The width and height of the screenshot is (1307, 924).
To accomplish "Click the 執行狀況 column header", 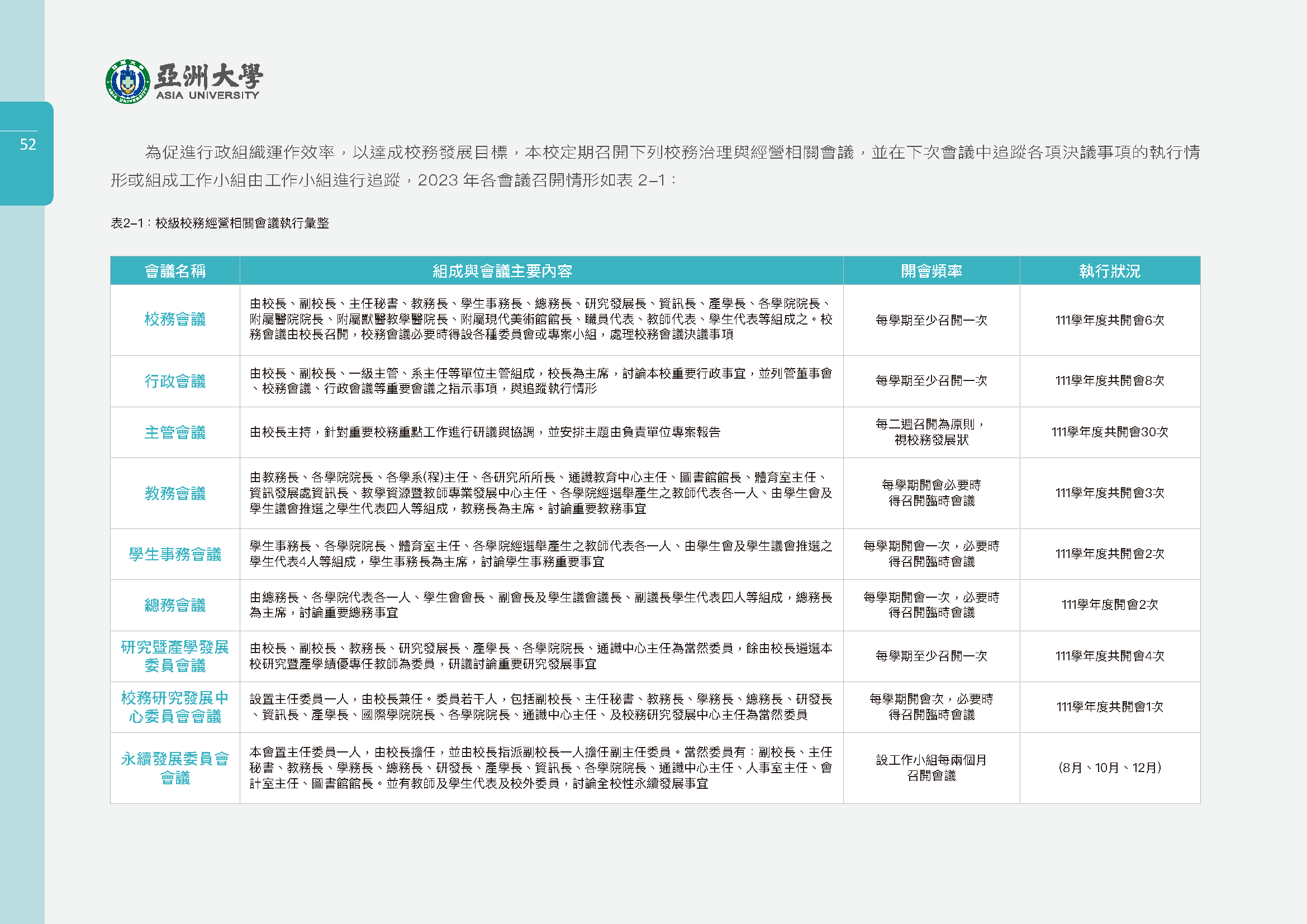I will pyautogui.click(x=1110, y=271).
